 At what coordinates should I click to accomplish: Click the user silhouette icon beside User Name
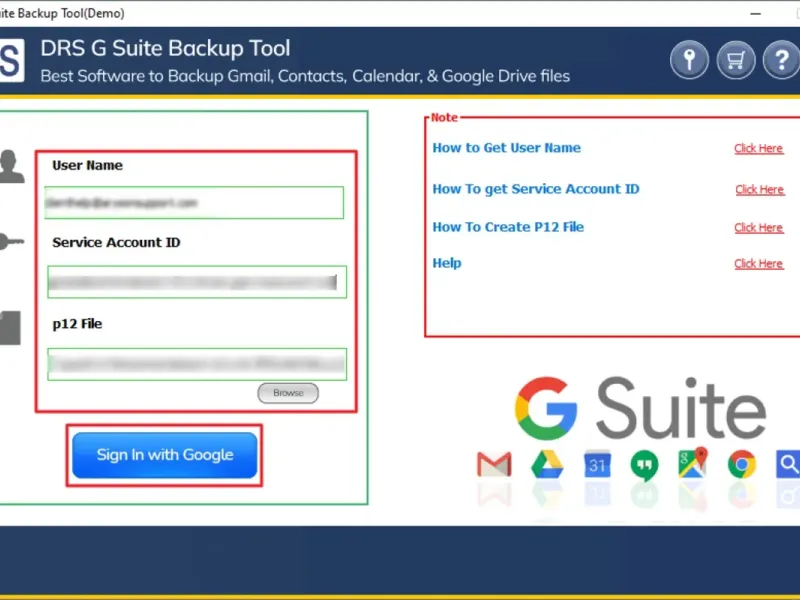[11, 166]
